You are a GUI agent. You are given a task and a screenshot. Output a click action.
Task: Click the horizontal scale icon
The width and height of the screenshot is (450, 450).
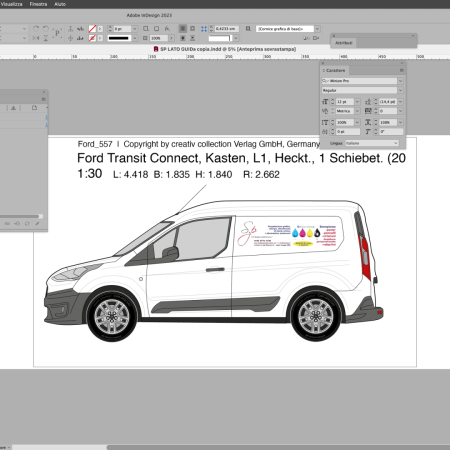tap(368, 122)
